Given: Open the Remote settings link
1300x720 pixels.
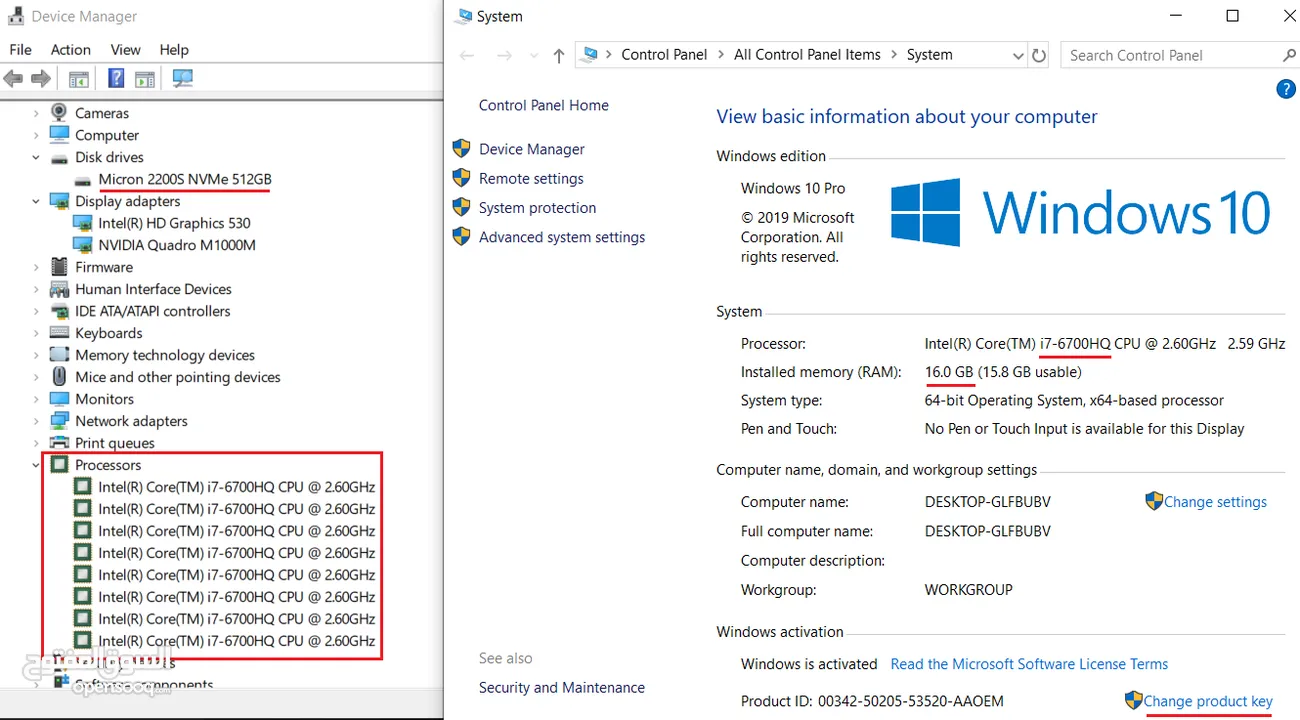Looking at the screenshot, I should coord(531,178).
